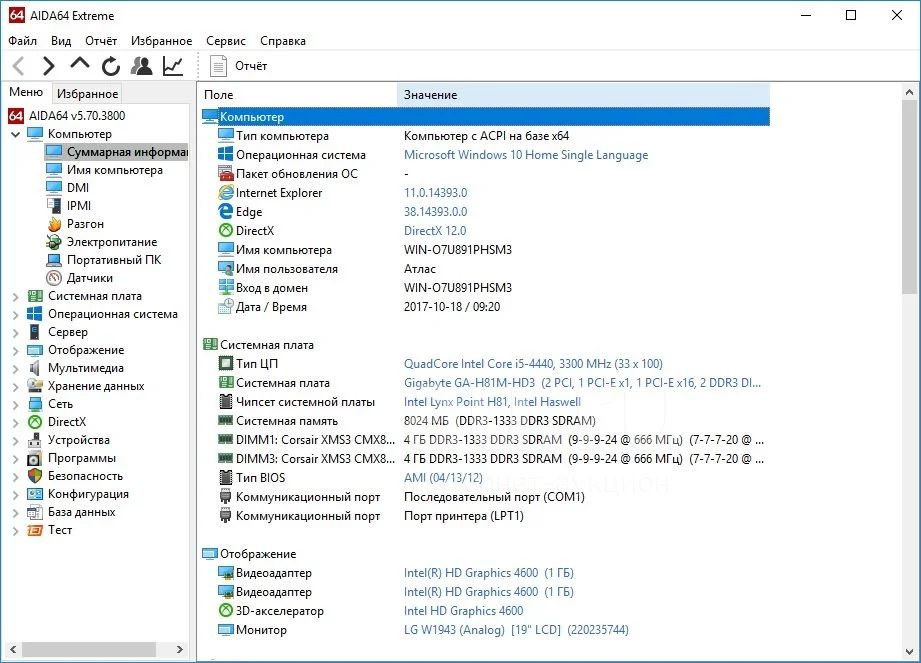The width and height of the screenshot is (921, 663).
Task: Open the QuadCore Intel Core i5-4440 link
Action: [533, 364]
